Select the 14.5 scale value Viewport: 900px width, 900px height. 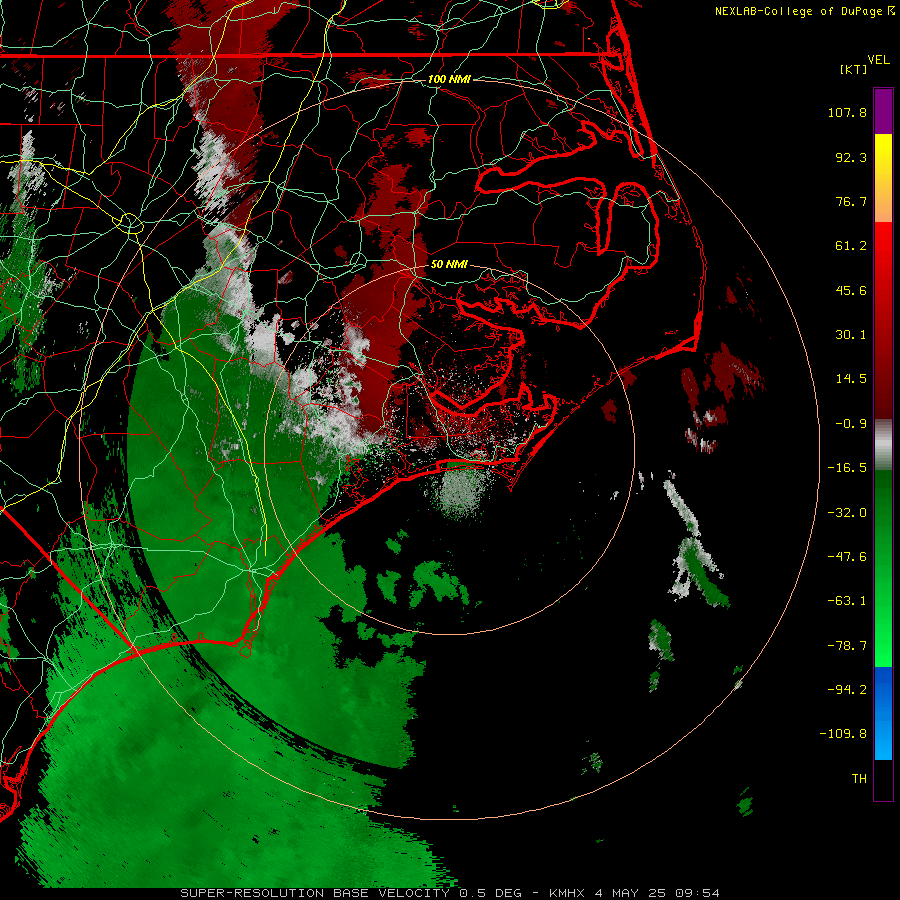(x=851, y=379)
